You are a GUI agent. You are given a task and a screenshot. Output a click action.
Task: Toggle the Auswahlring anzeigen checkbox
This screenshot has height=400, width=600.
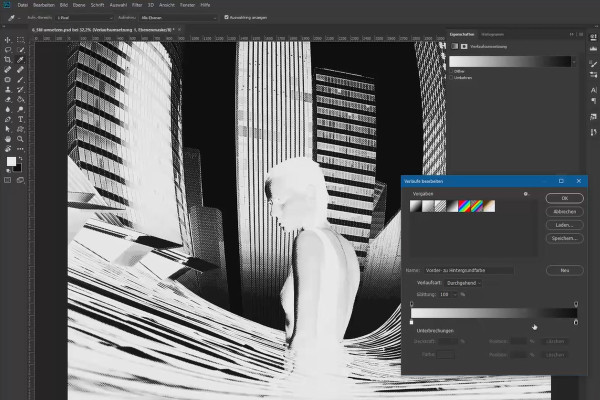226,17
